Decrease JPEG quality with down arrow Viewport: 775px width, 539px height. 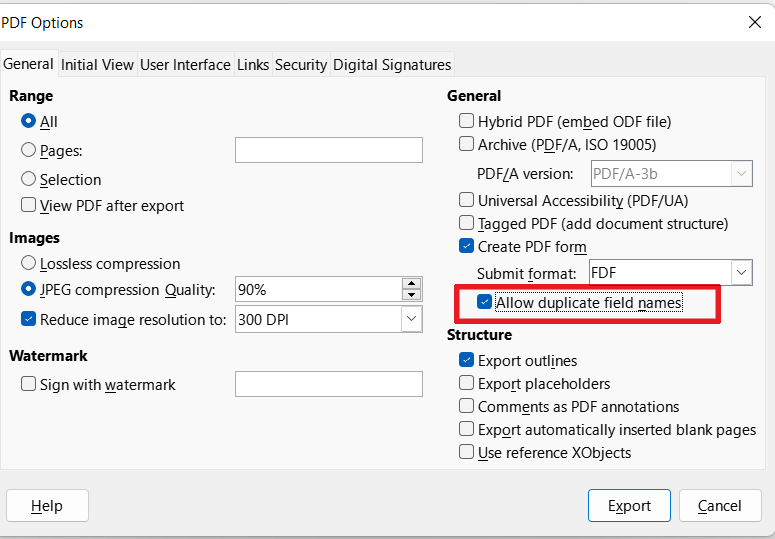(x=411, y=295)
